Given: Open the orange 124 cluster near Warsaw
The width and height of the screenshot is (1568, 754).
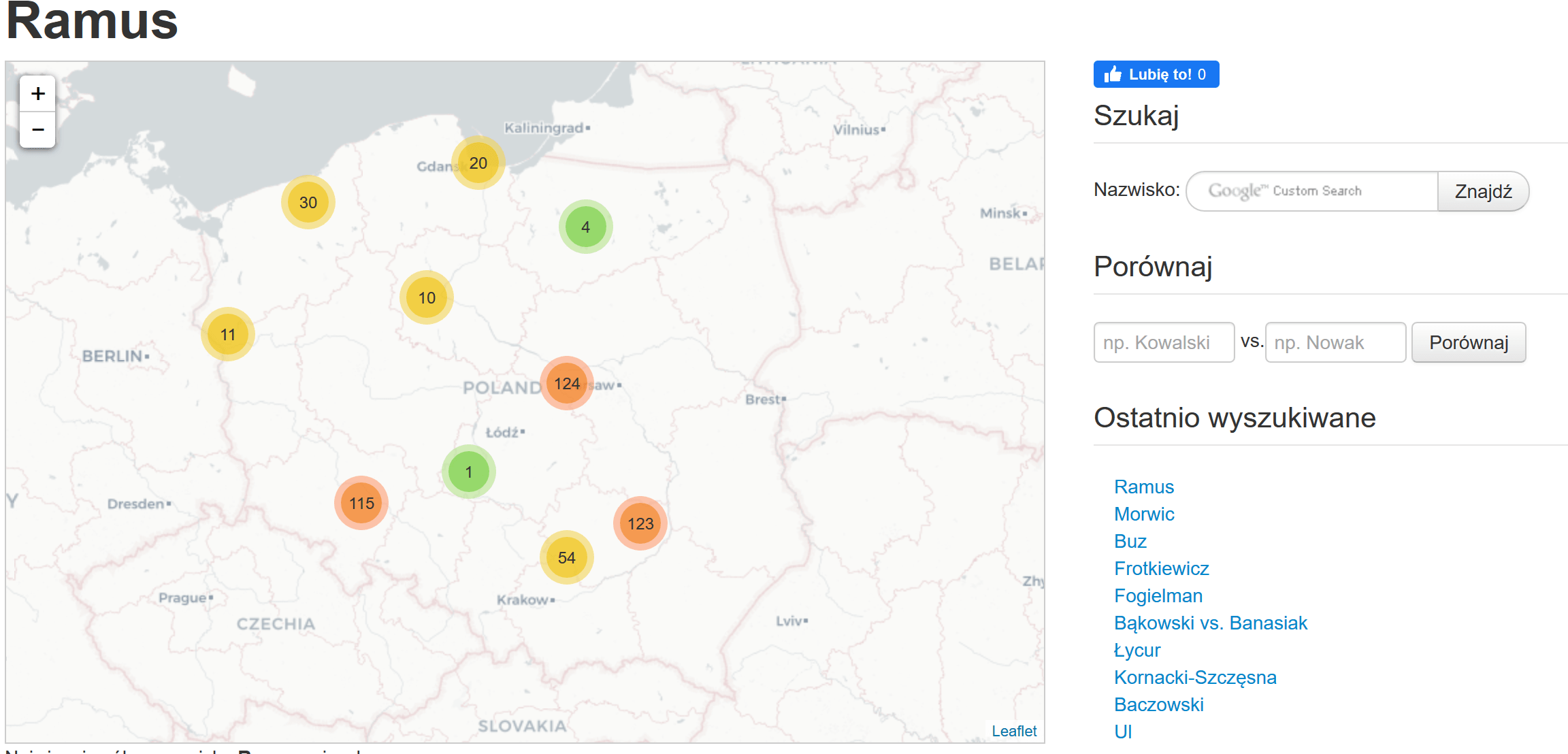Looking at the screenshot, I should (566, 383).
